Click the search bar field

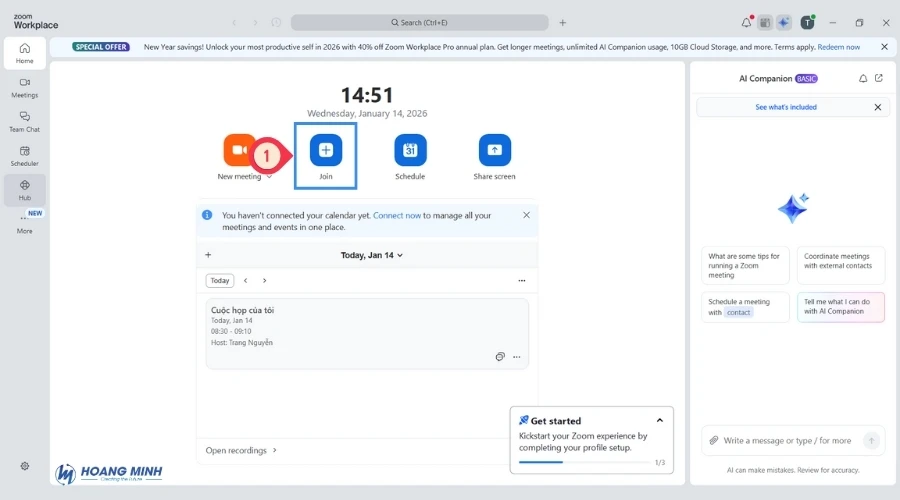pos(420,22)
